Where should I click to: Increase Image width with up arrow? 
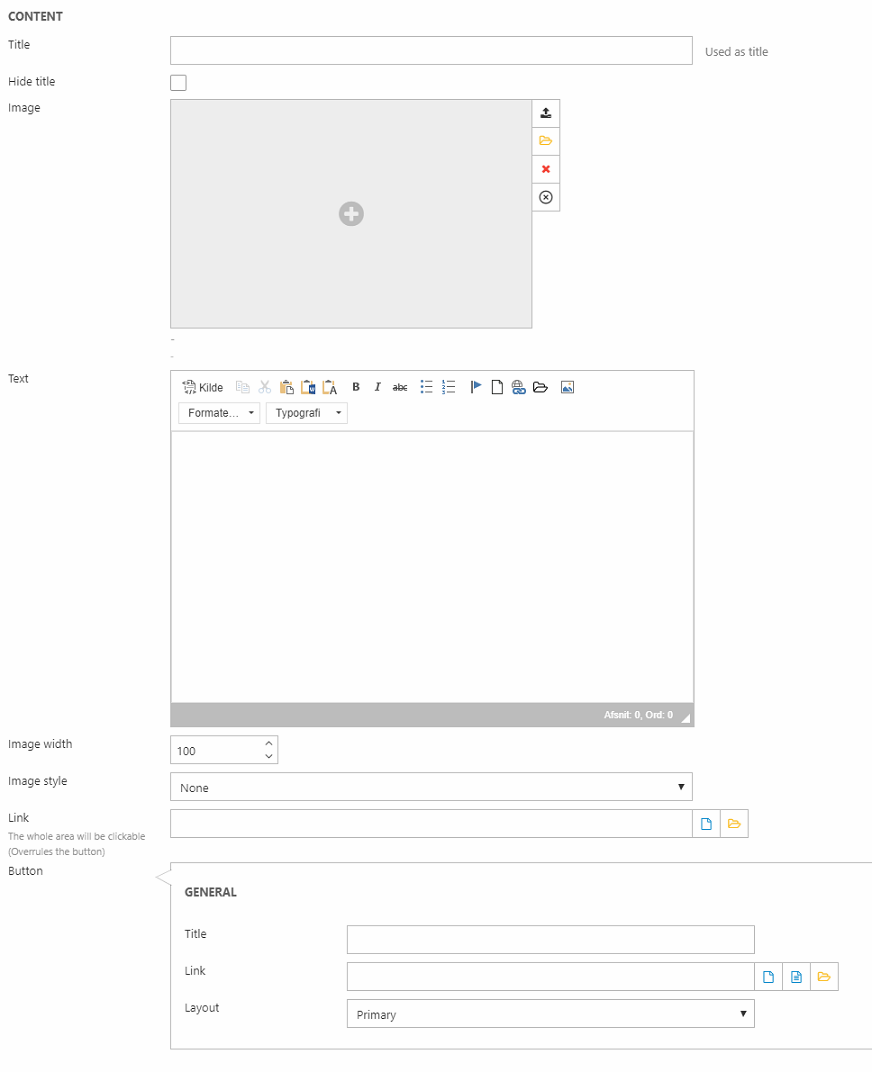coord(269,743)
